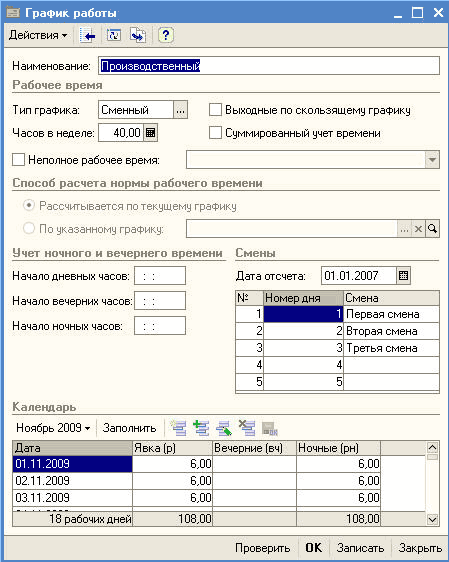Click the scroll up arrow in calendar table
449x562 pixels.
point(433,447)
